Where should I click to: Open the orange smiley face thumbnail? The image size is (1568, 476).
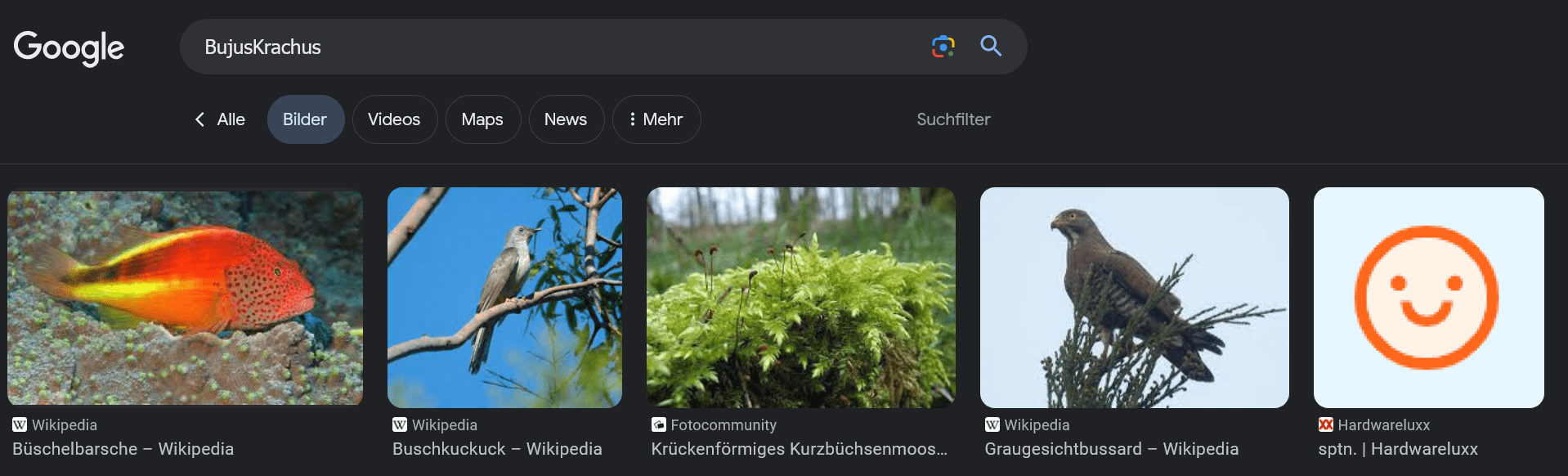tap(1428, 298)
